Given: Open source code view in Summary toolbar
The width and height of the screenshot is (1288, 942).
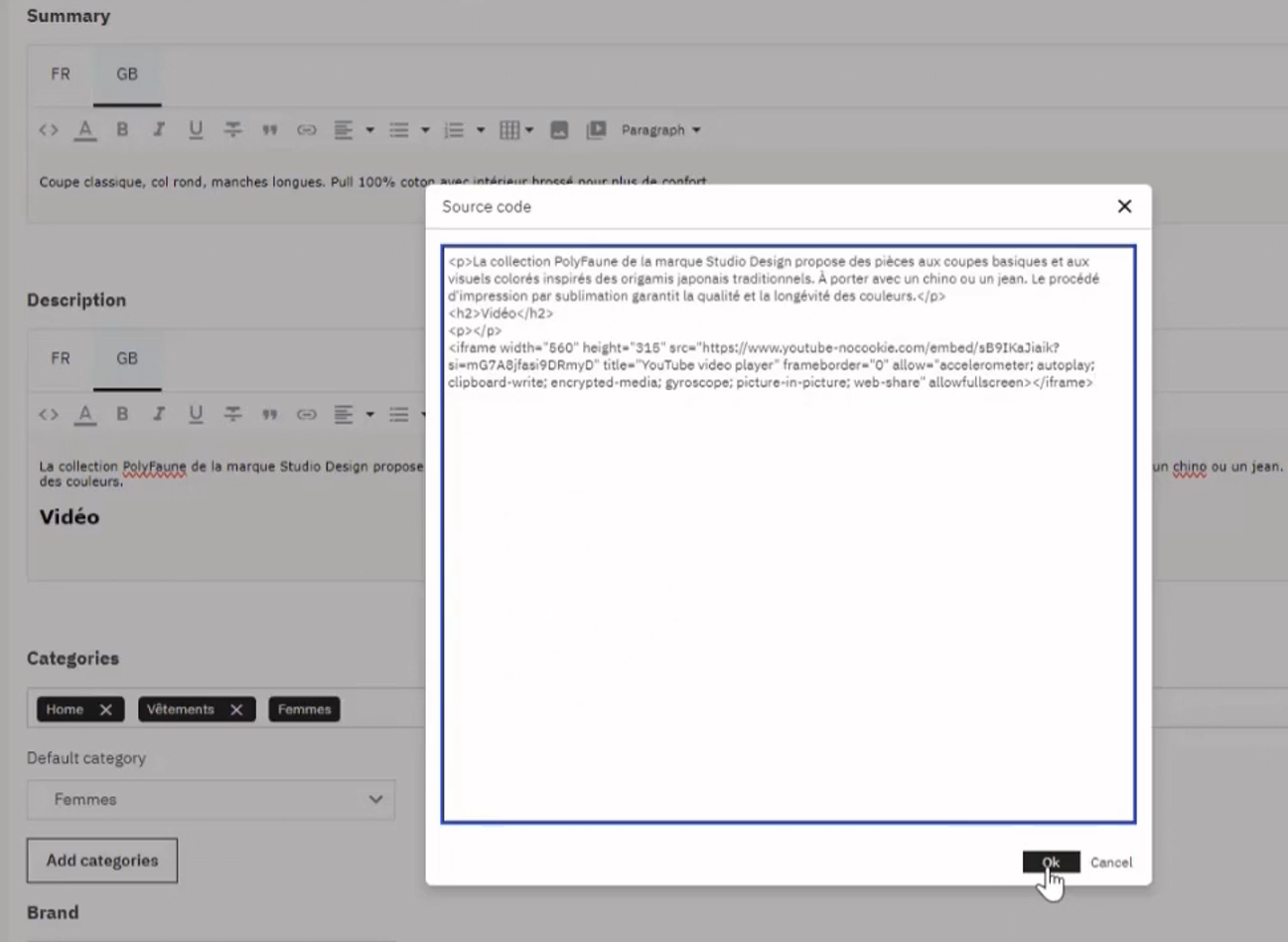Looking at the screenshot, I should point(49,130).
